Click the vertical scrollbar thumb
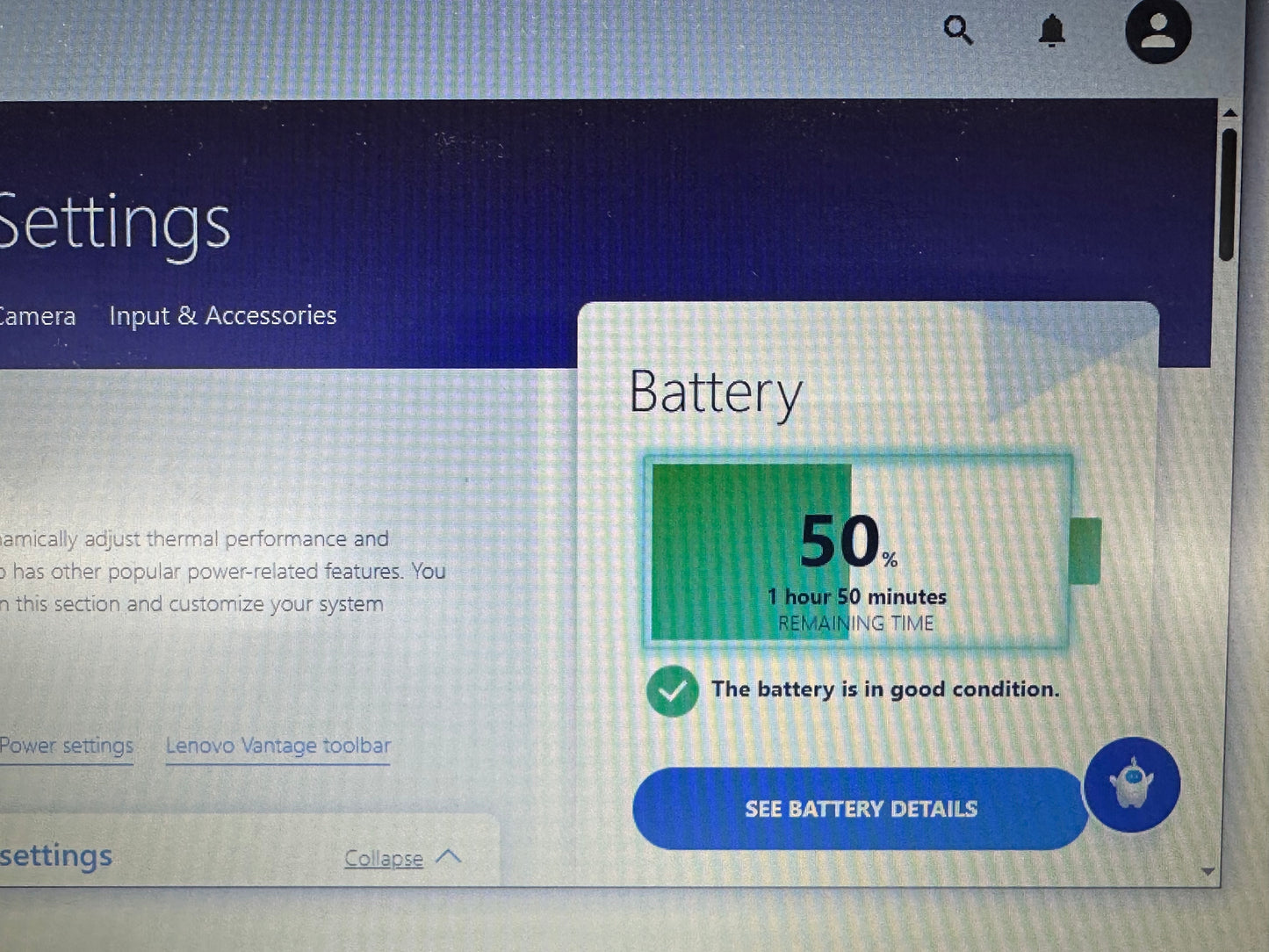The image size is (1269, 952). (x=1229, y=194)
